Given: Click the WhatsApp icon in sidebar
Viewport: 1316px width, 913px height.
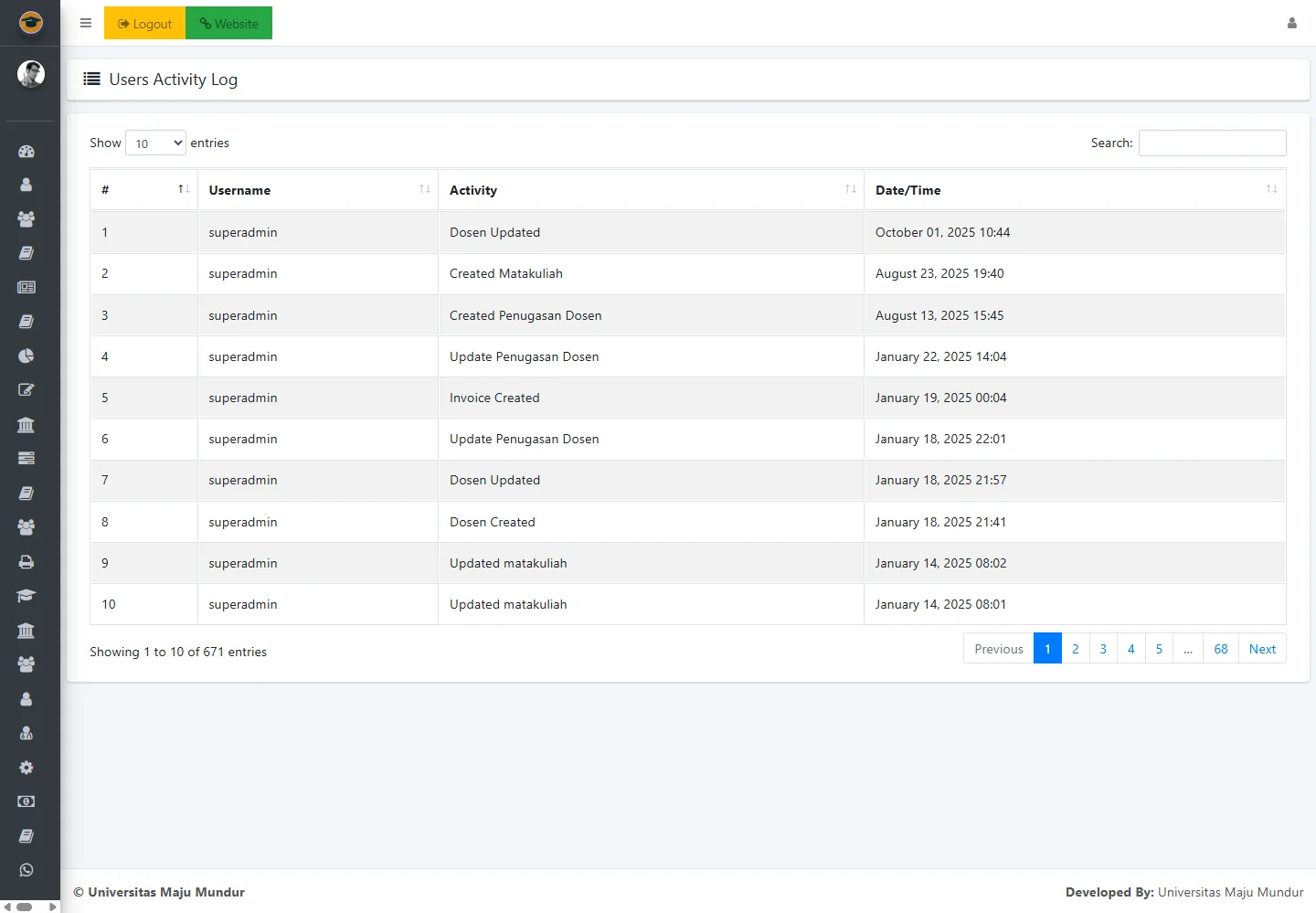Looking at the screenshot, I should (x=27, y=870).
